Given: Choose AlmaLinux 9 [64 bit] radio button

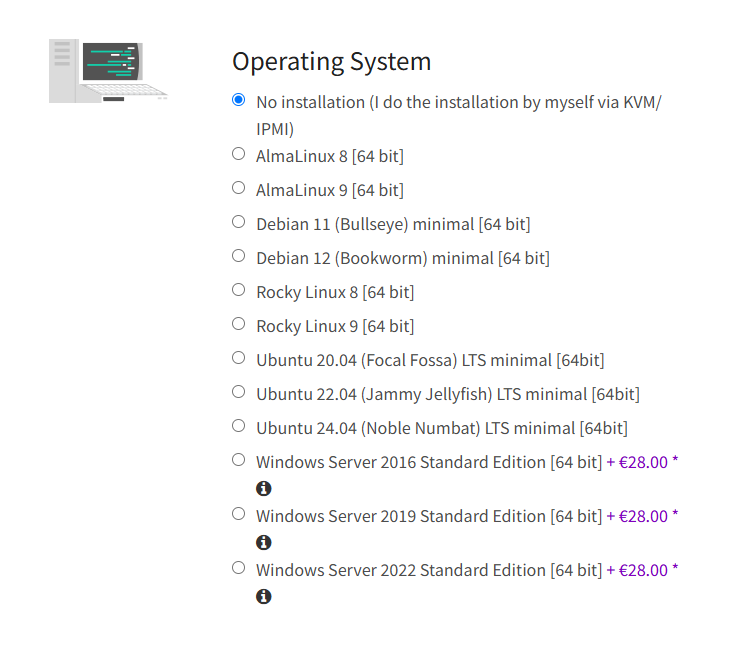Looking at the screenshot, I should click(x=238, y=188).
